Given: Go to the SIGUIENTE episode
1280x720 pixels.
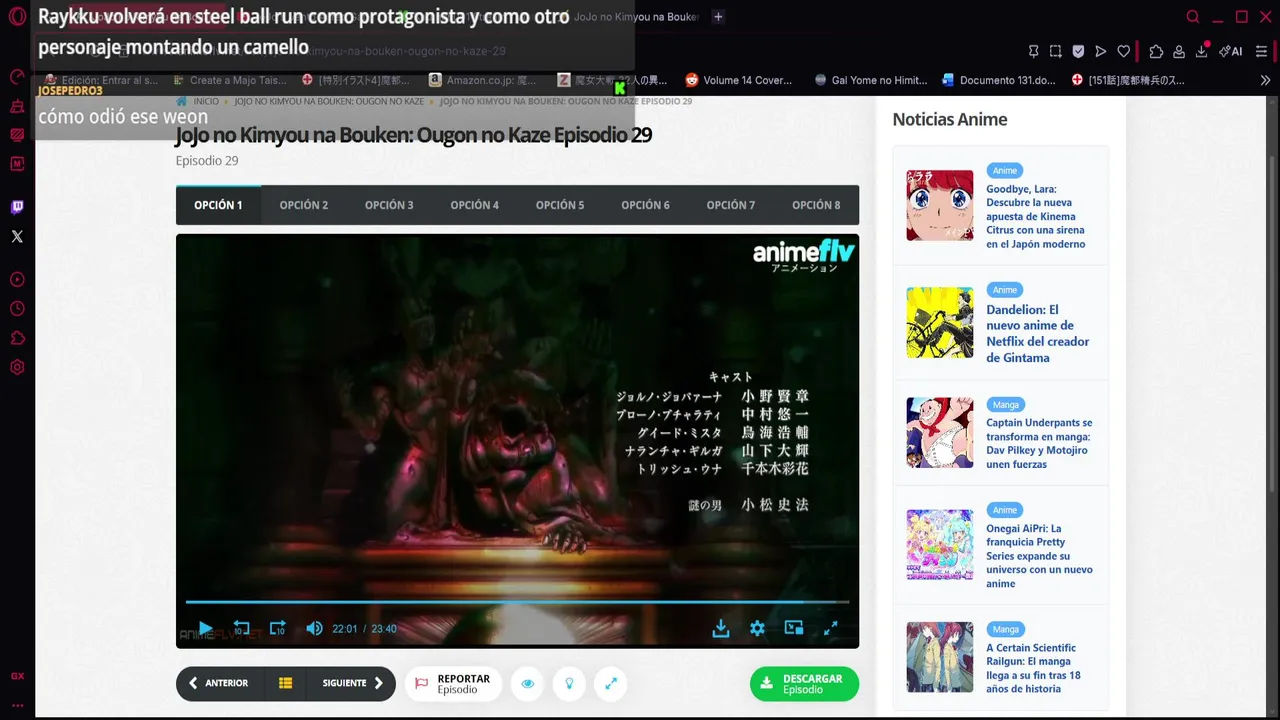Looking at the screenshot, I should [x=353, y=683].
